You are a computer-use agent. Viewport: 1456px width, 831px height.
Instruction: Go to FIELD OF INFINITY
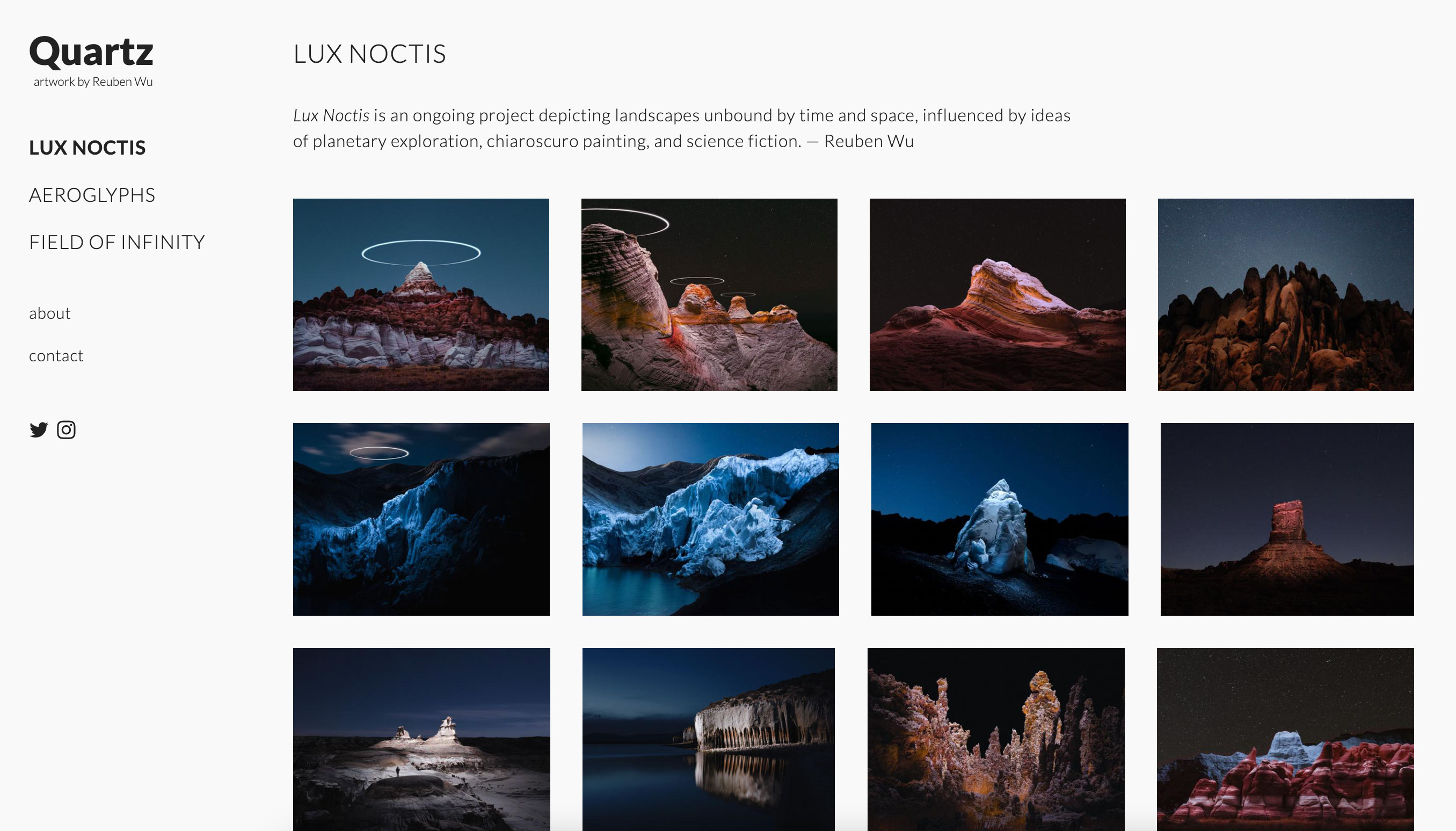tap(117, 243)
